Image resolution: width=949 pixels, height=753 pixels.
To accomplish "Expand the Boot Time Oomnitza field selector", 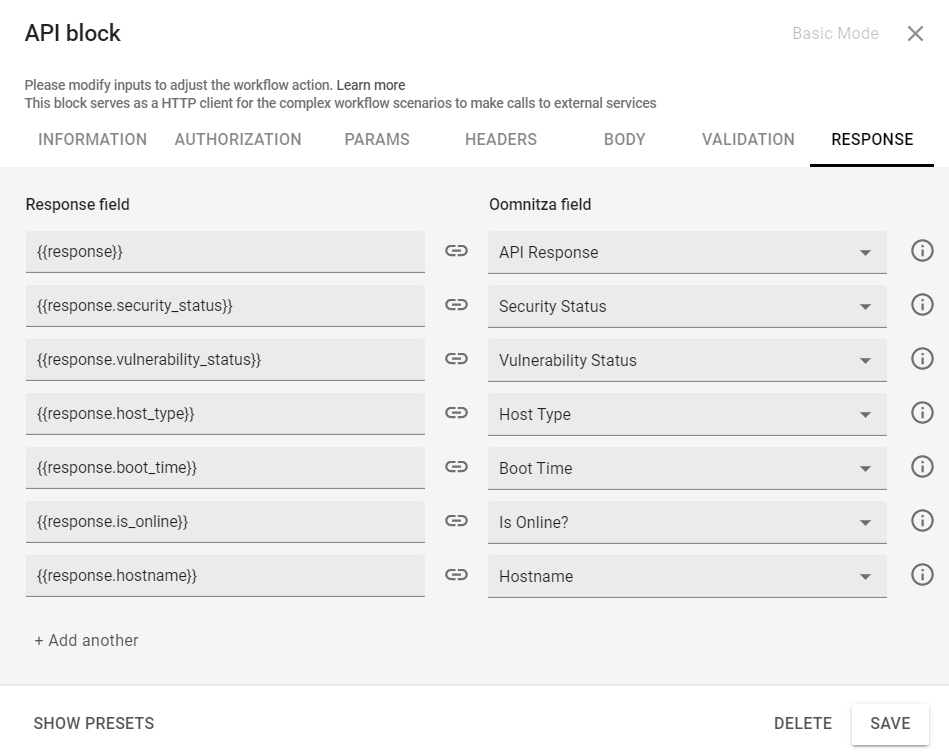I will point(687,468).
